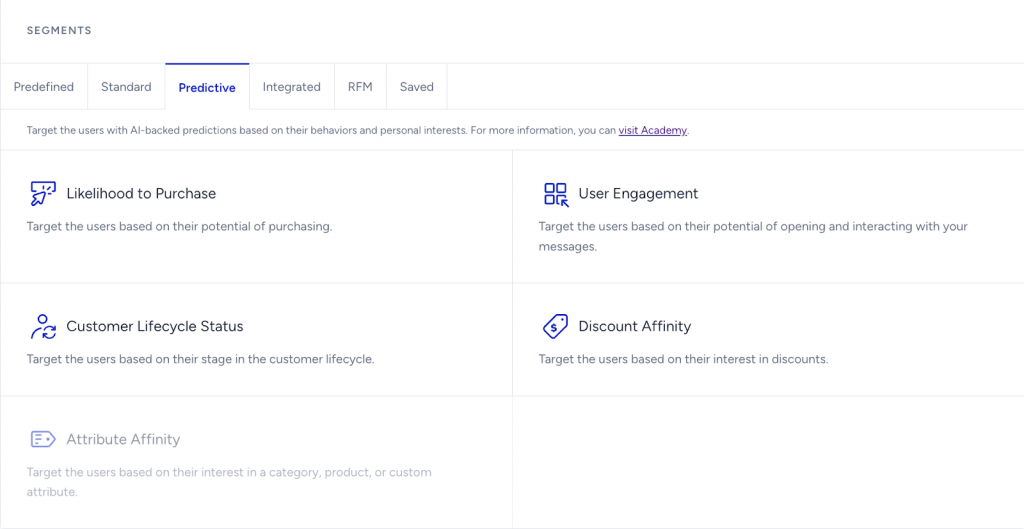Go to the Integrated tab

[x=291, y=87]
